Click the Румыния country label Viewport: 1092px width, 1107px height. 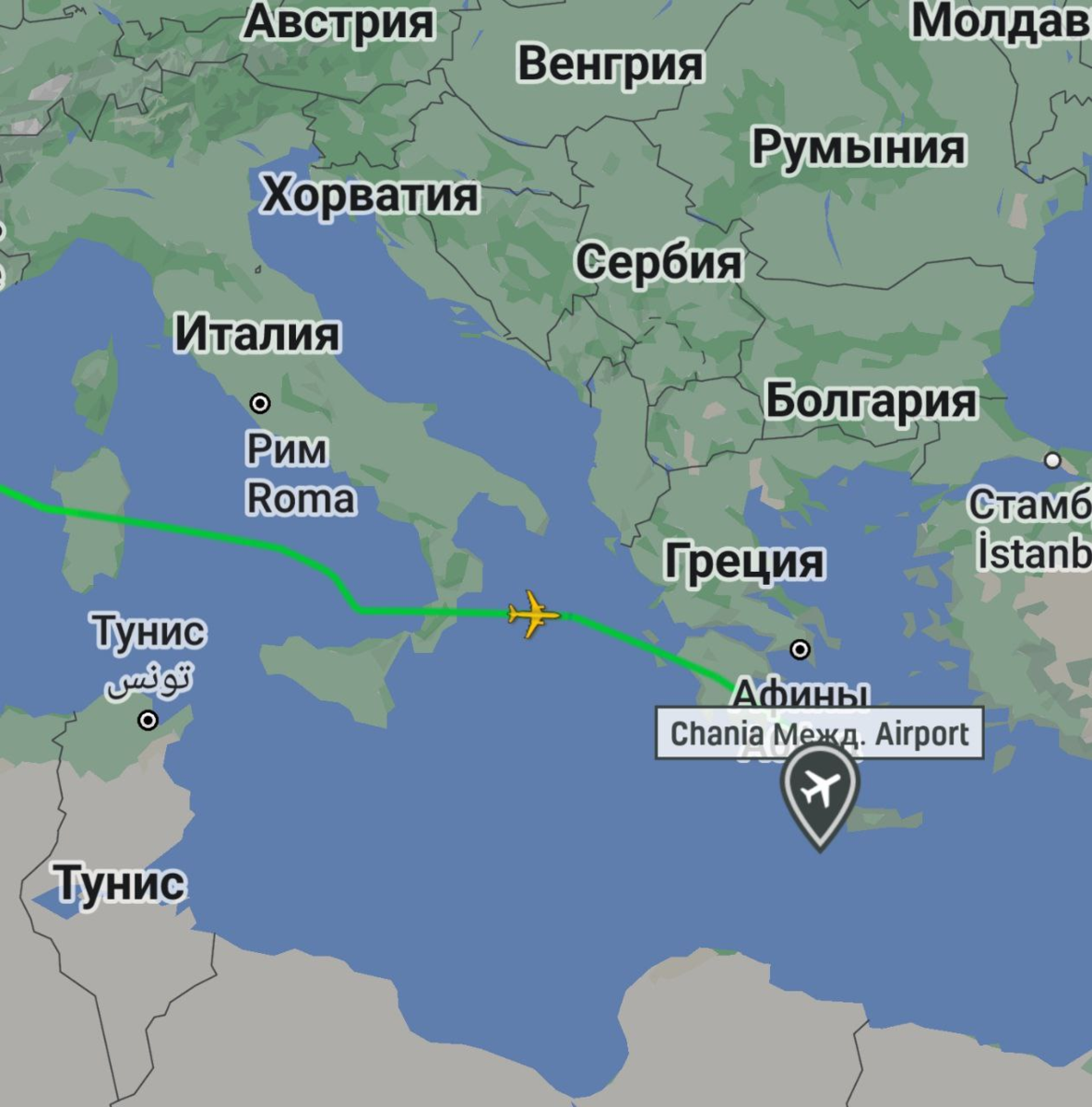(x=859, y=149)
